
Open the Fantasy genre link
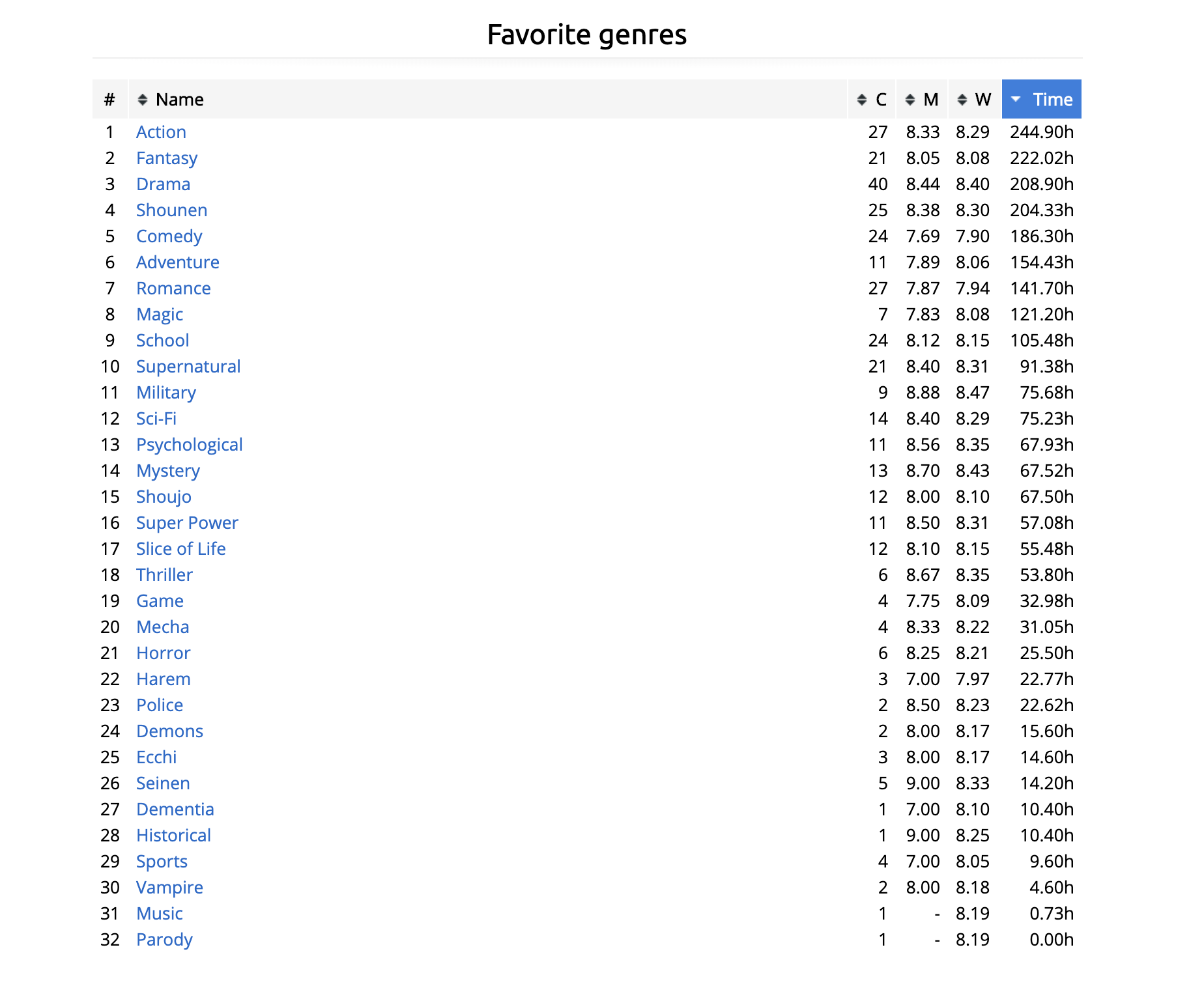point(167,158)
